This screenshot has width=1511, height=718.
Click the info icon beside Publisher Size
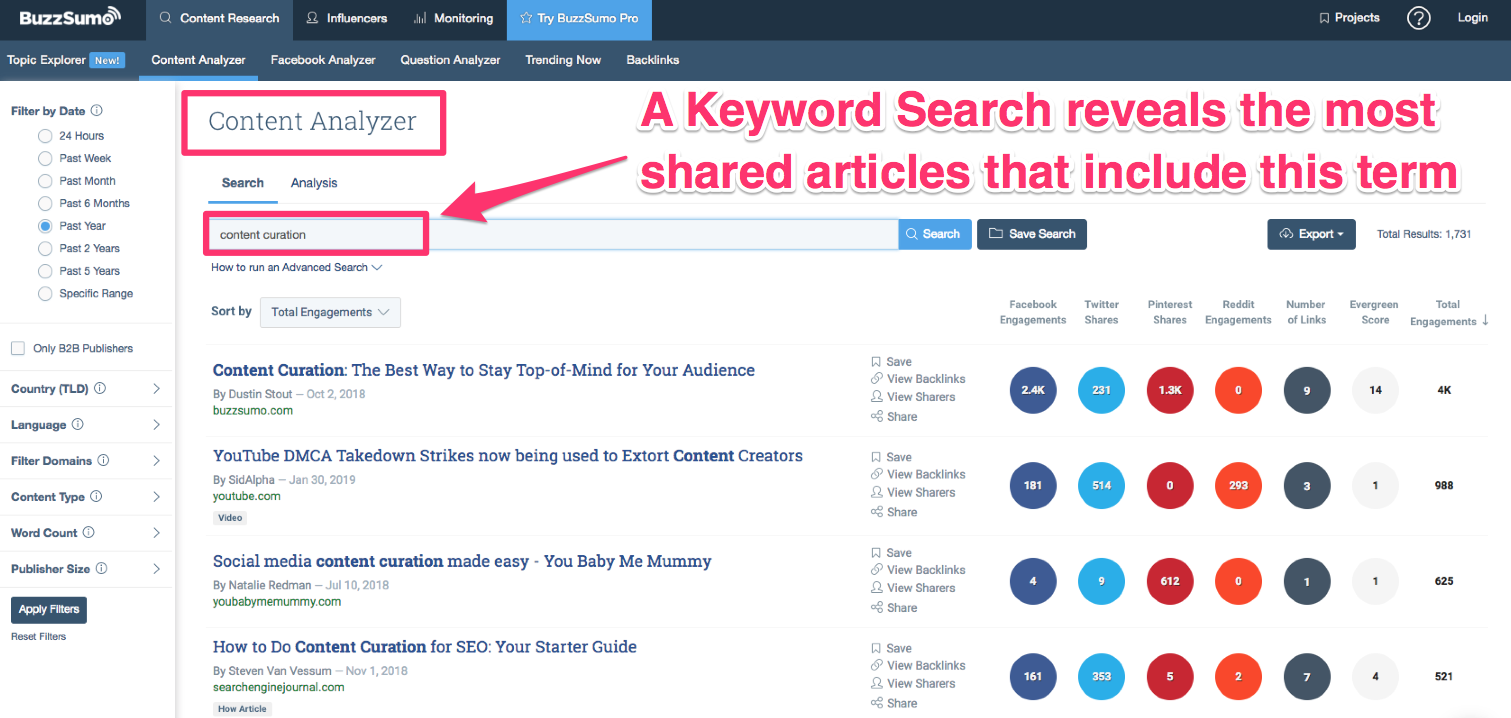101,569
